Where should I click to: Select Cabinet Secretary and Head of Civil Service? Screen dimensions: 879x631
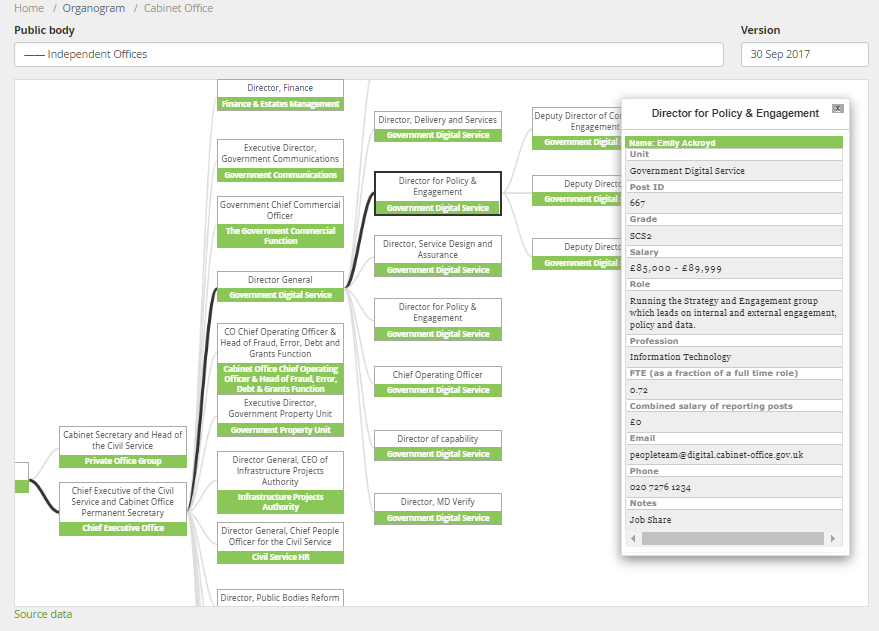click(123, 447)
